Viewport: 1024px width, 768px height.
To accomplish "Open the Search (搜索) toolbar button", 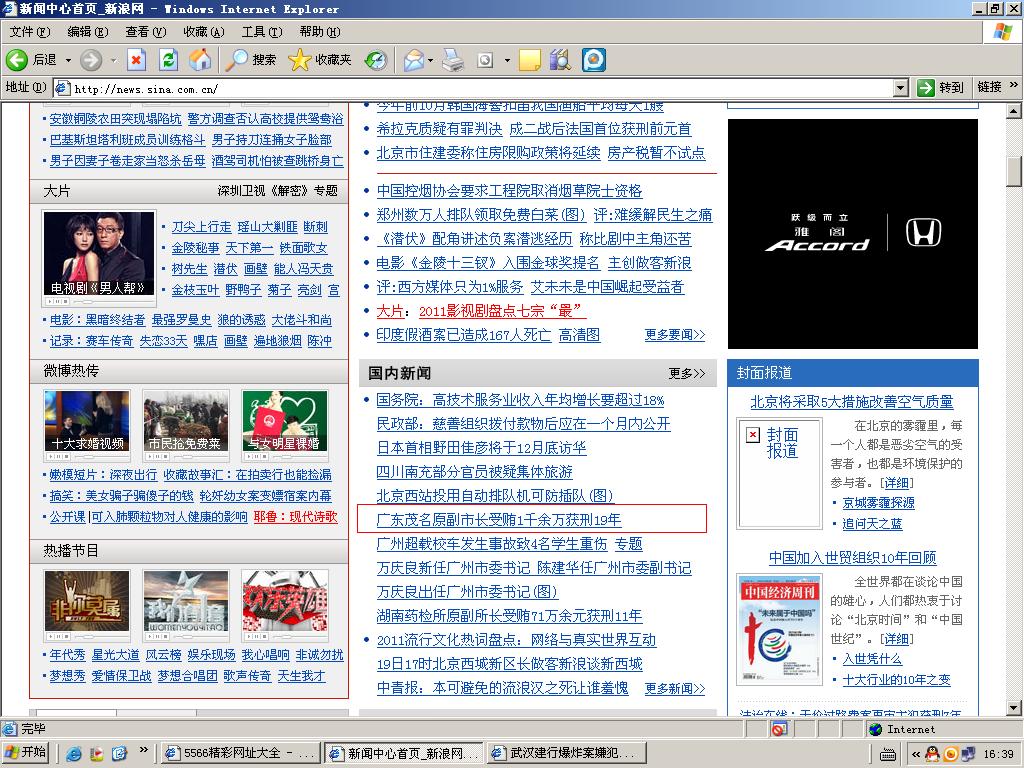I will 251,60.
